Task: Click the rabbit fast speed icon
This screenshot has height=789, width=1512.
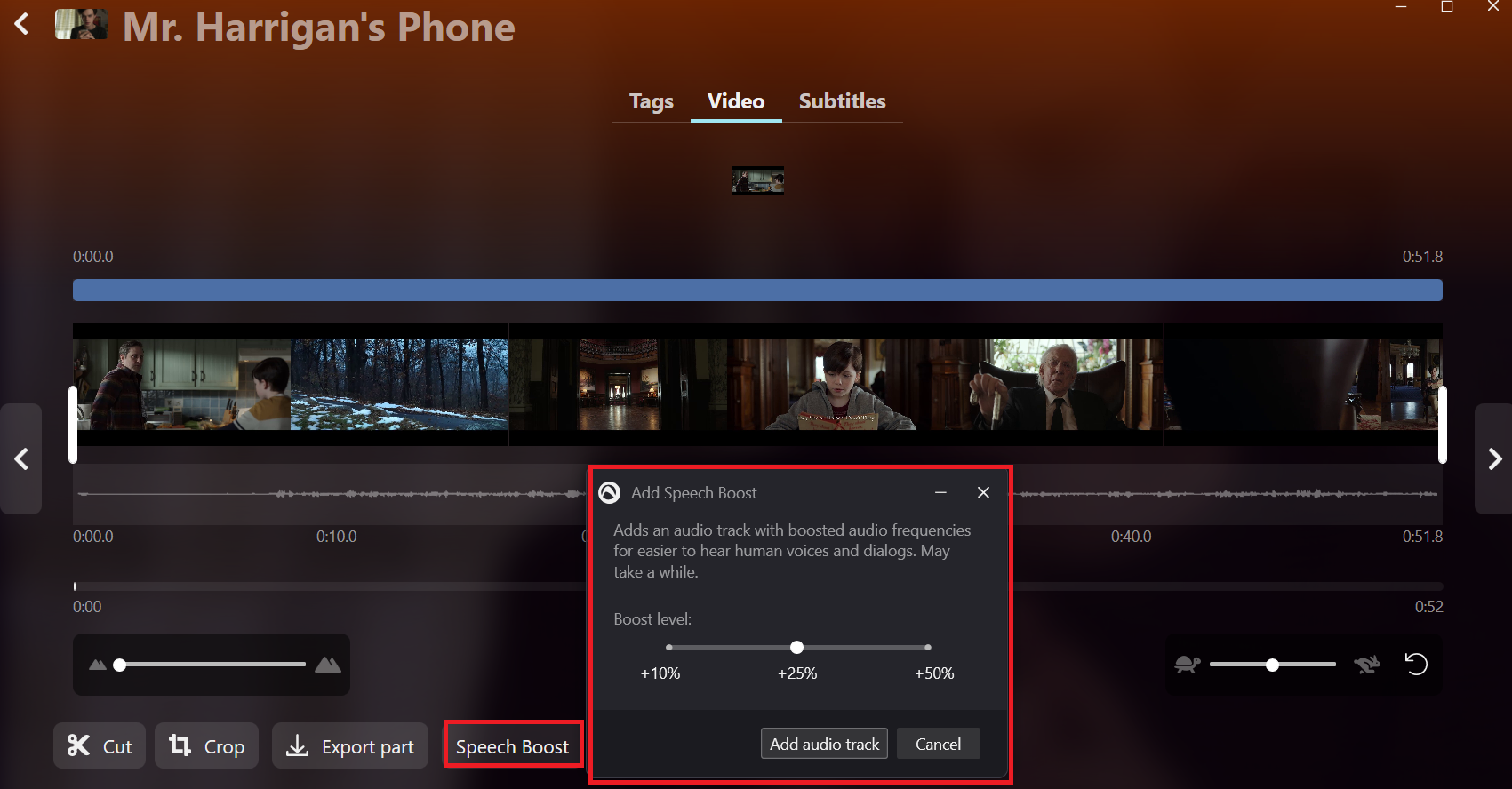Action: point(1367,665)
